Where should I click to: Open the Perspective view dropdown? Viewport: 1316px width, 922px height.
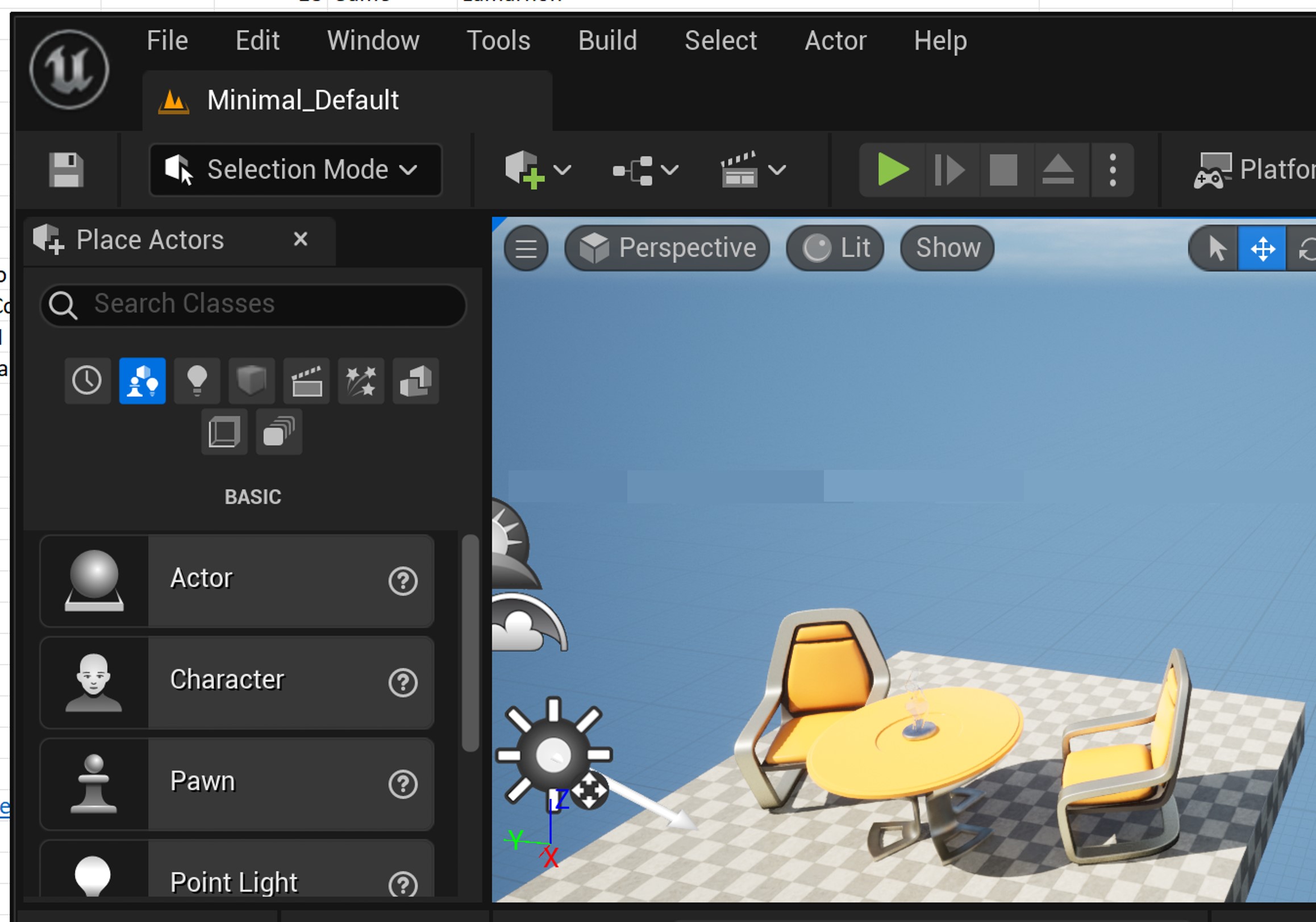click(x=667, y=248)
